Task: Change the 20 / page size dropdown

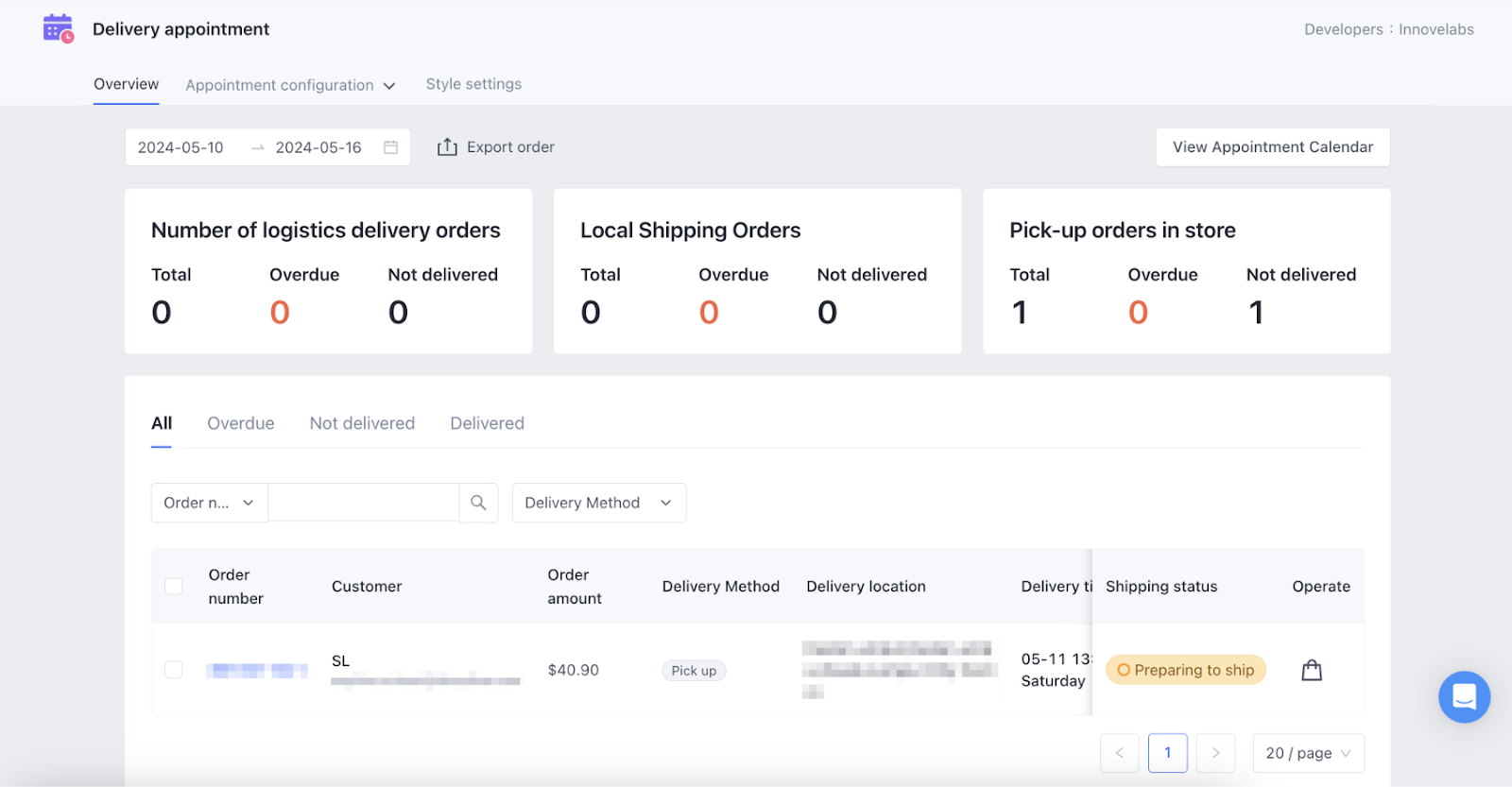Action: tap(1308, 753)
